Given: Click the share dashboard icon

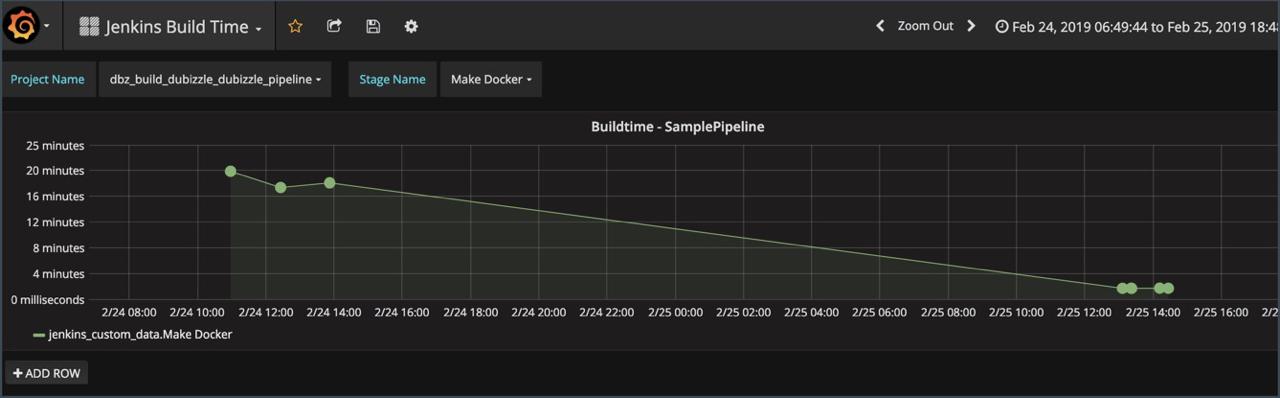Looking at the screenshot, I should pos(334,27).
